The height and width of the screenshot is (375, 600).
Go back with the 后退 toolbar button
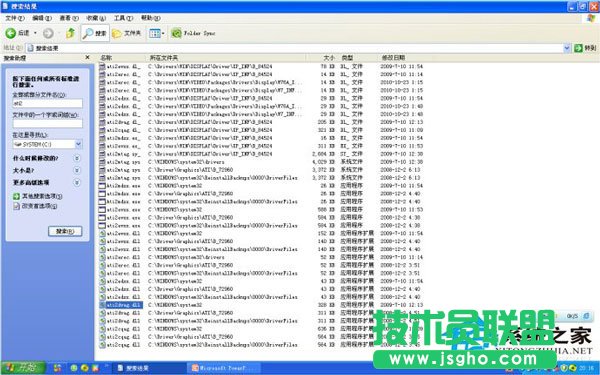tap(18, 33)
